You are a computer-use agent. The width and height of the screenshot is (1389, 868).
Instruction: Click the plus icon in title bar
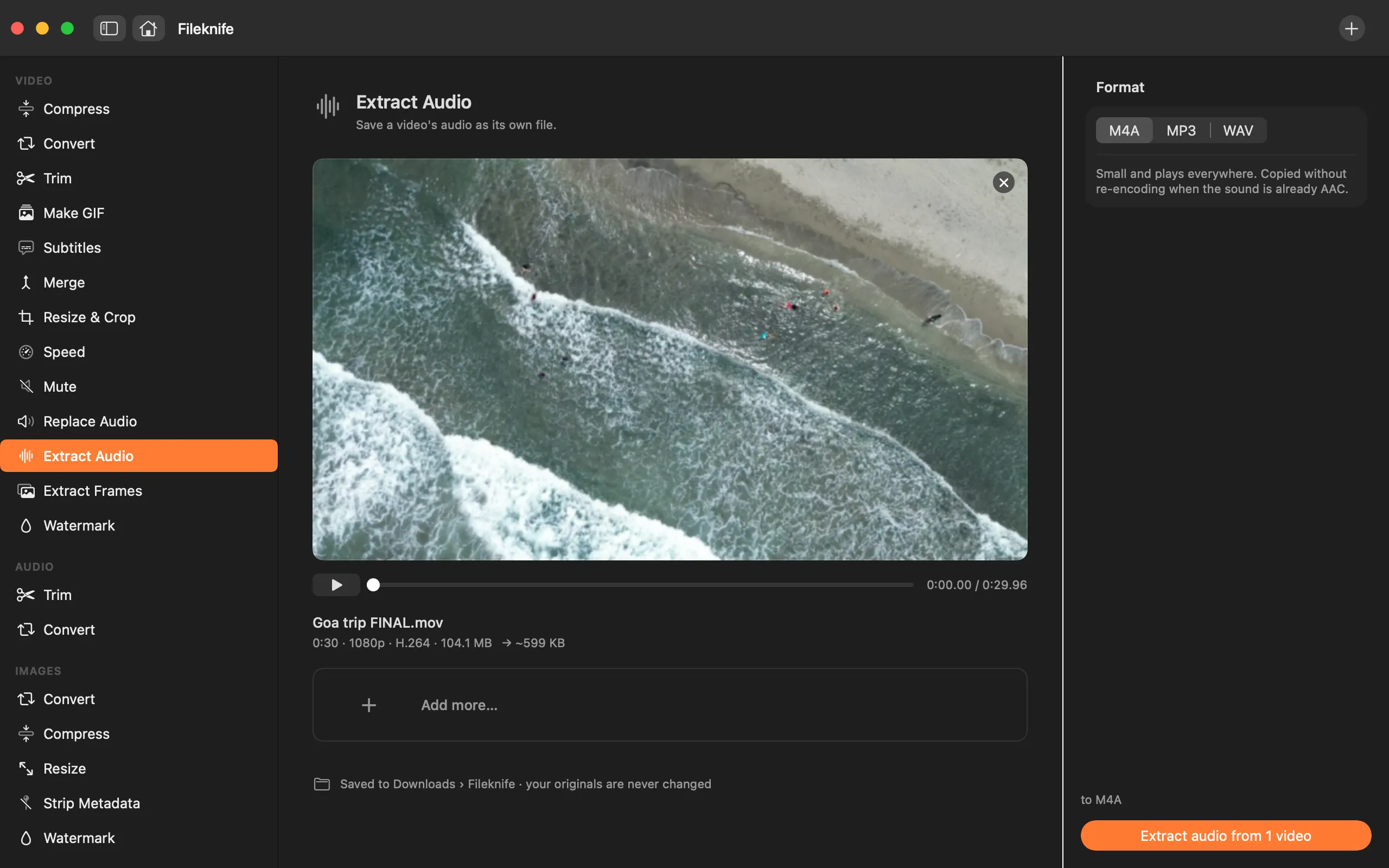pos(1351,29)
